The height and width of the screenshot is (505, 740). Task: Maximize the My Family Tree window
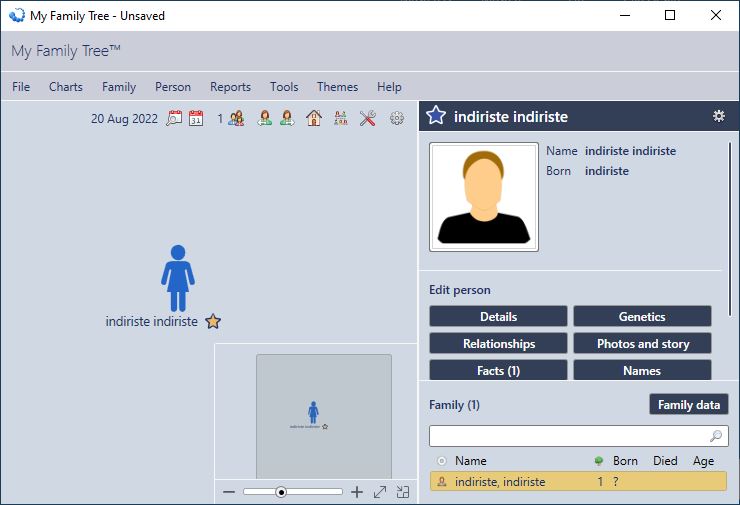670,16
